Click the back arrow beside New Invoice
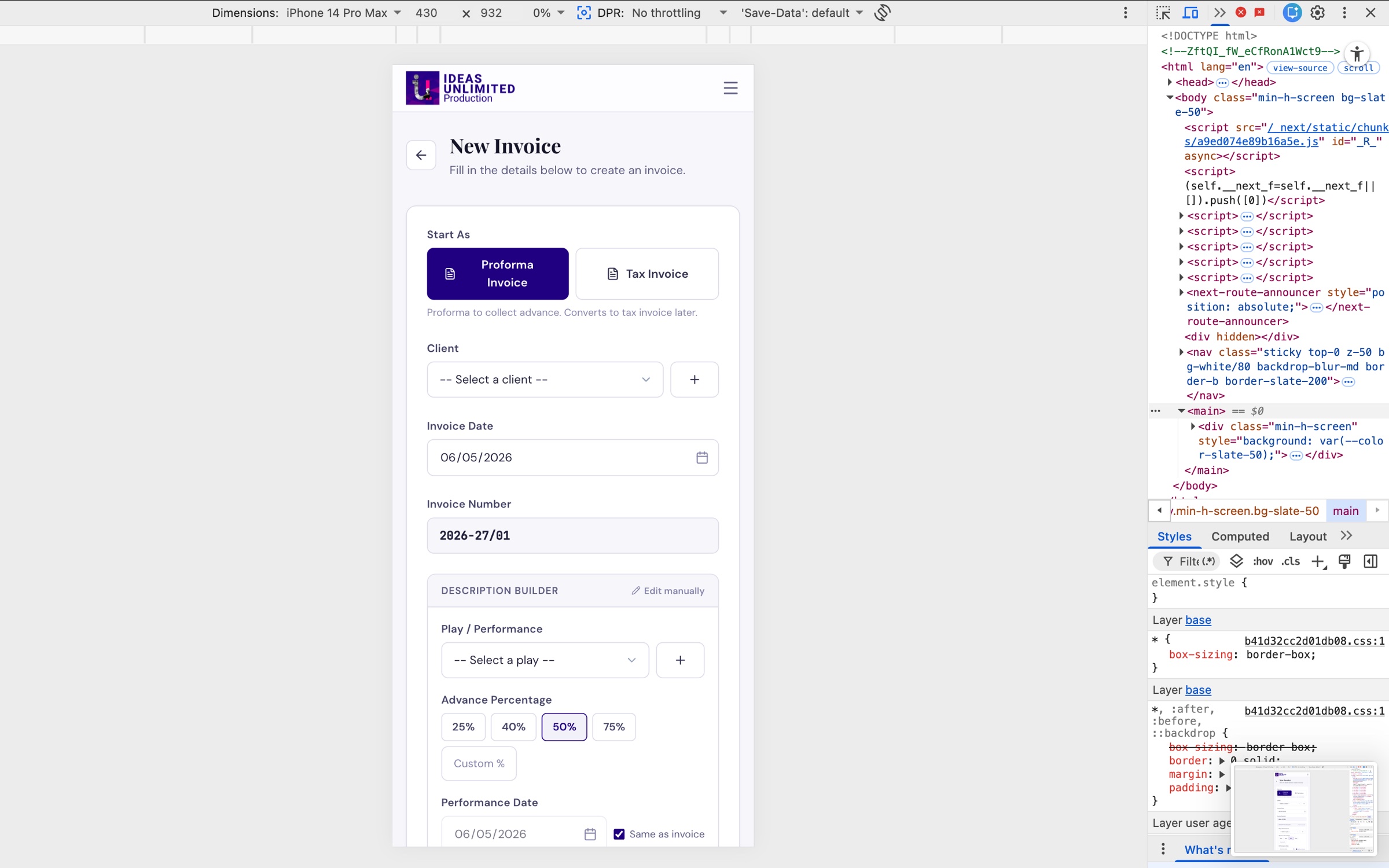The width and height of the screenshot is (1389, 868). 421,155
